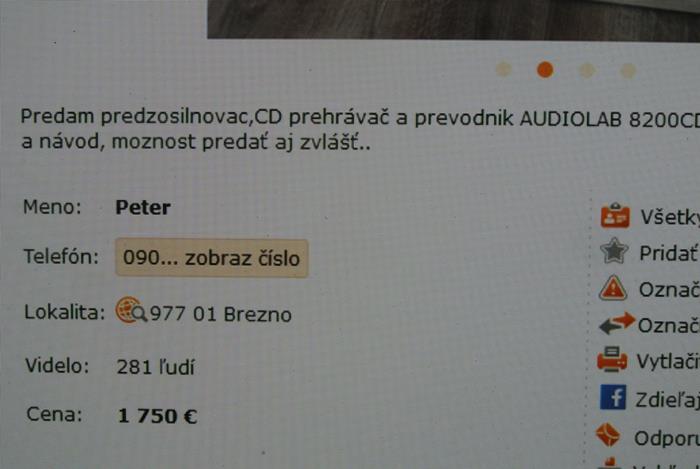Click the seller badge icon beside Všetky
The height and width of the screenshot is (469, 700).
[615, 216]
